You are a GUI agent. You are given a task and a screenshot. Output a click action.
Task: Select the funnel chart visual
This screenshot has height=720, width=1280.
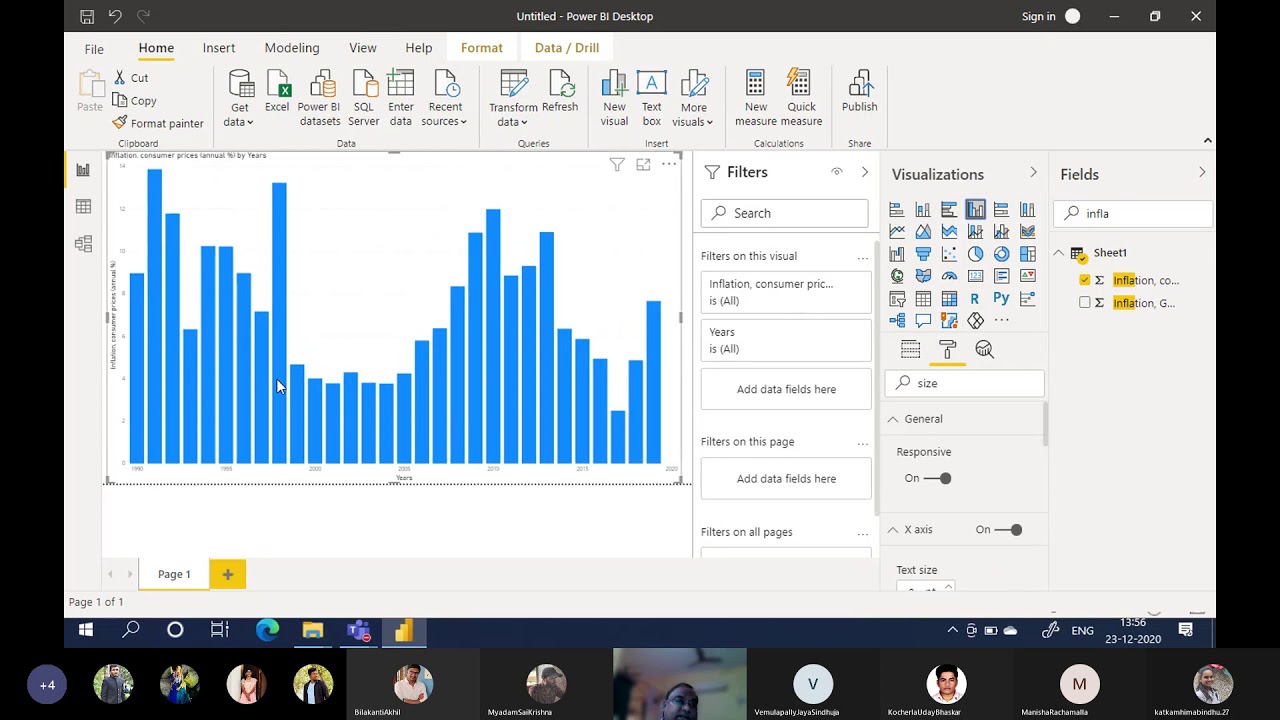(x=923, y=254)
